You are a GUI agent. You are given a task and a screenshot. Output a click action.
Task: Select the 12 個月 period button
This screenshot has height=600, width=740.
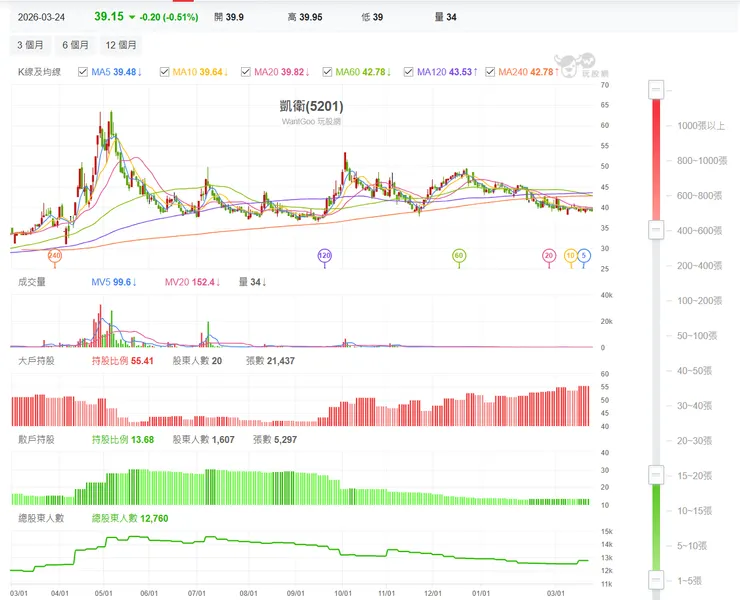121,45
